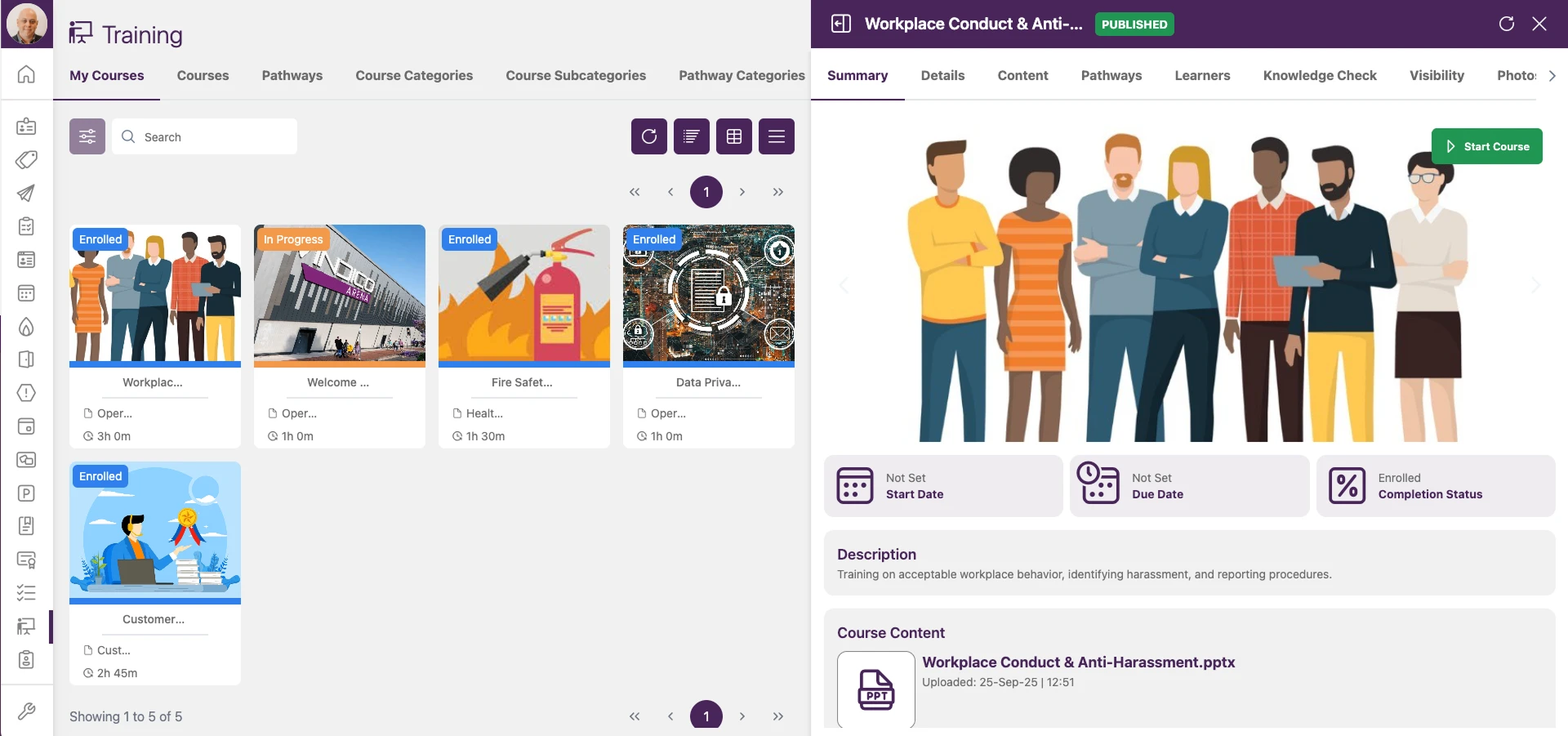Go to the next page of courses
1568x736 pixels.
click(742, 191)
